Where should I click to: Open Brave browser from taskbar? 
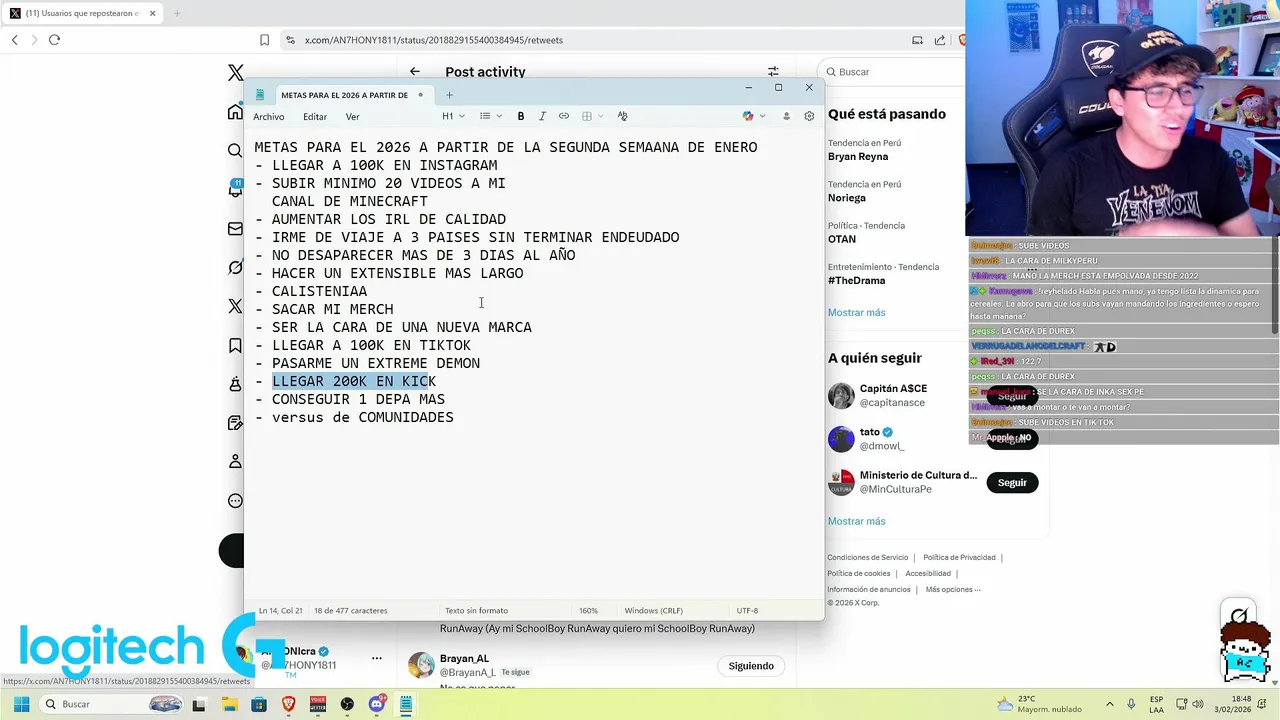(288, 704)
